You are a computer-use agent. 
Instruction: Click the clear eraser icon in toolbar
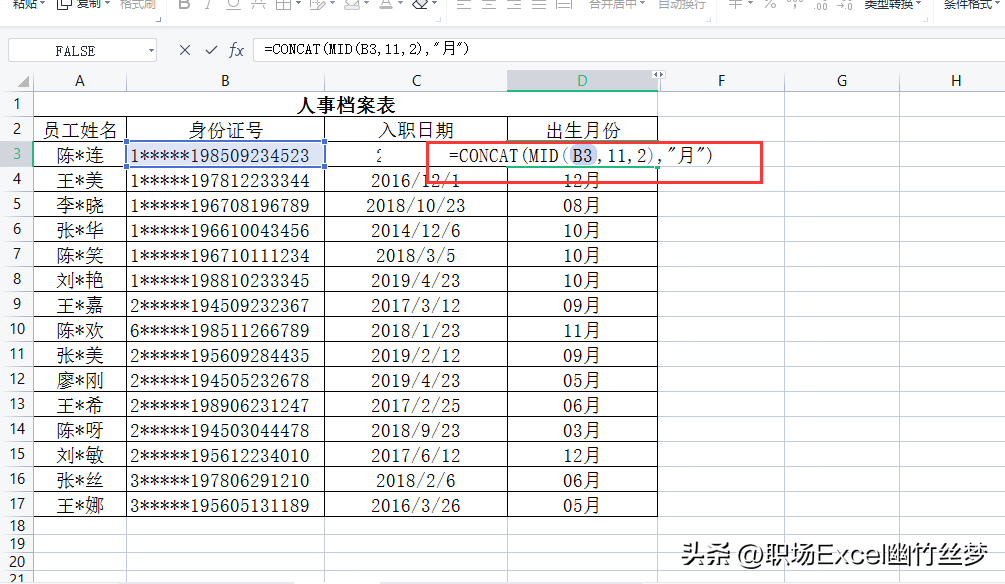[420, 4]
